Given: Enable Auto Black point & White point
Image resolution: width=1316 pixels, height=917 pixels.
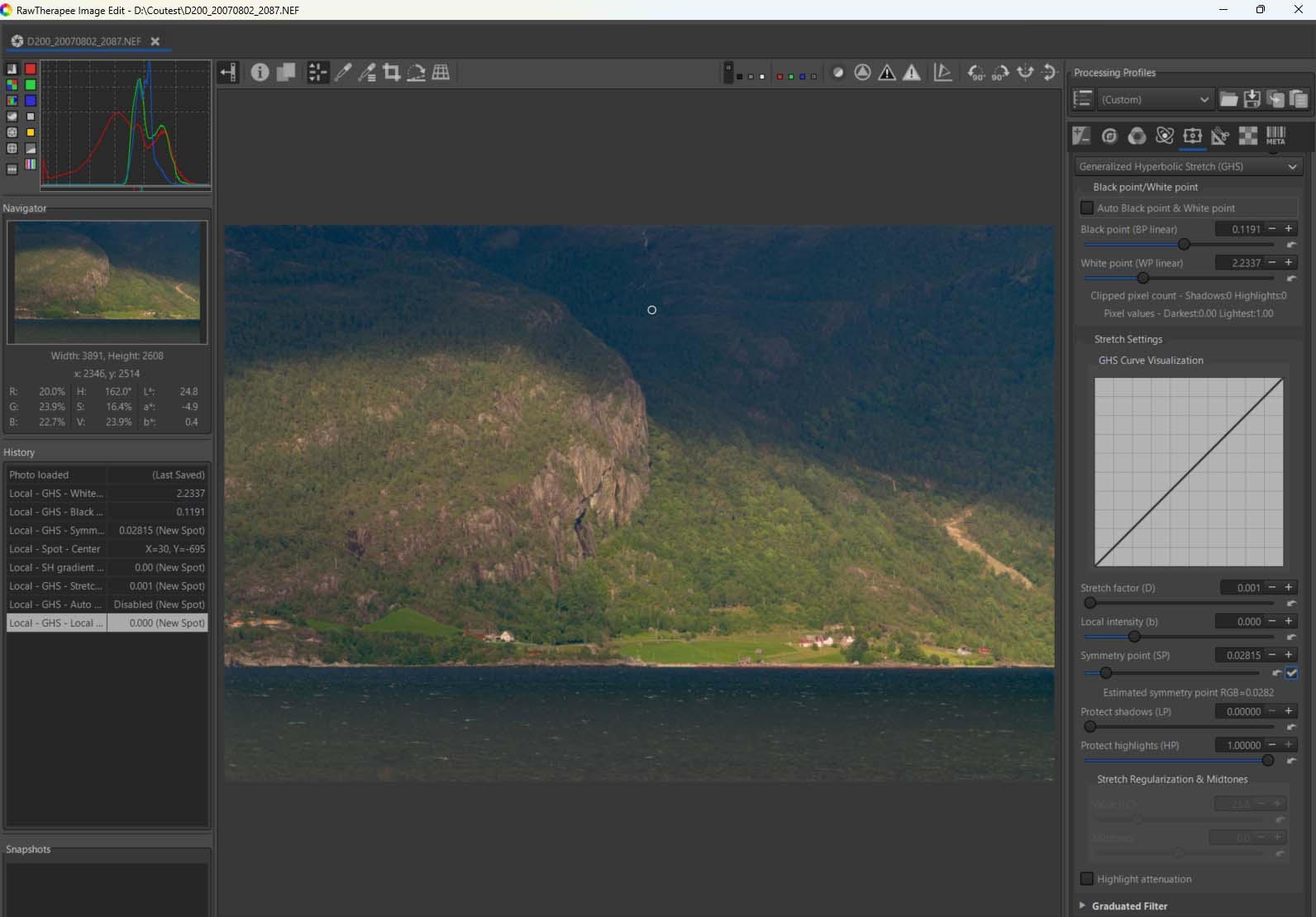Looking at the screenshot, I should pos(1087,208).
